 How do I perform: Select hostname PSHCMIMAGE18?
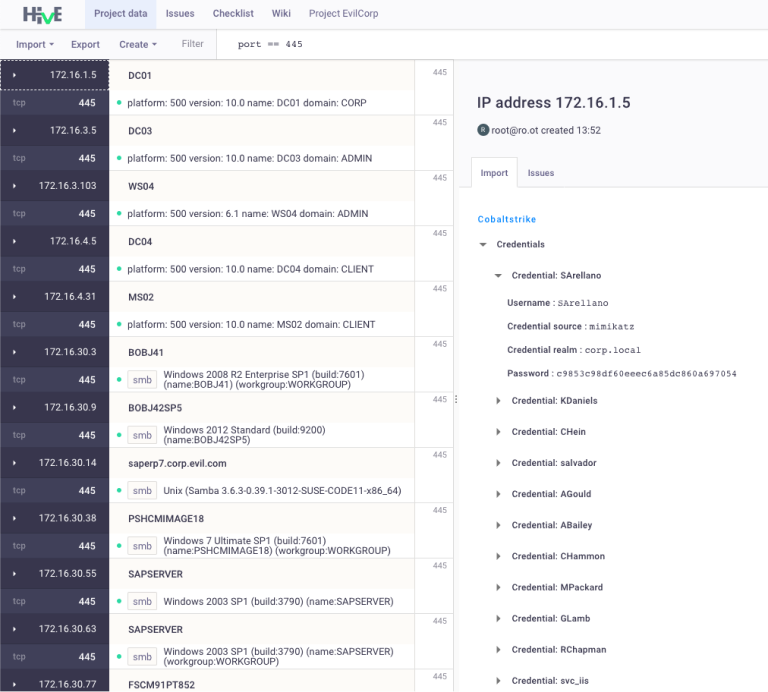click(166, 518)
